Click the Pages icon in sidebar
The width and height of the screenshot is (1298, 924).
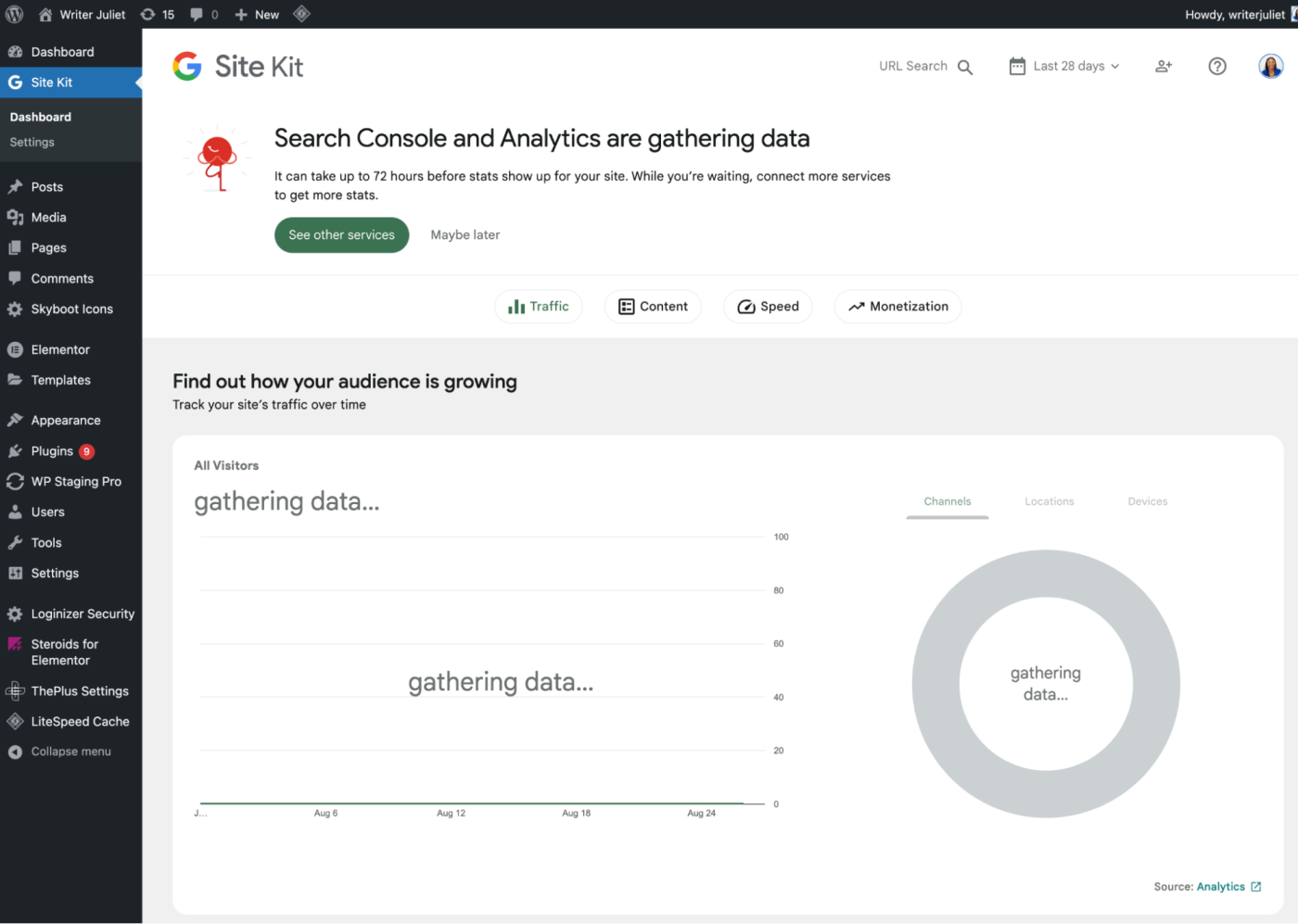(15, 247)
